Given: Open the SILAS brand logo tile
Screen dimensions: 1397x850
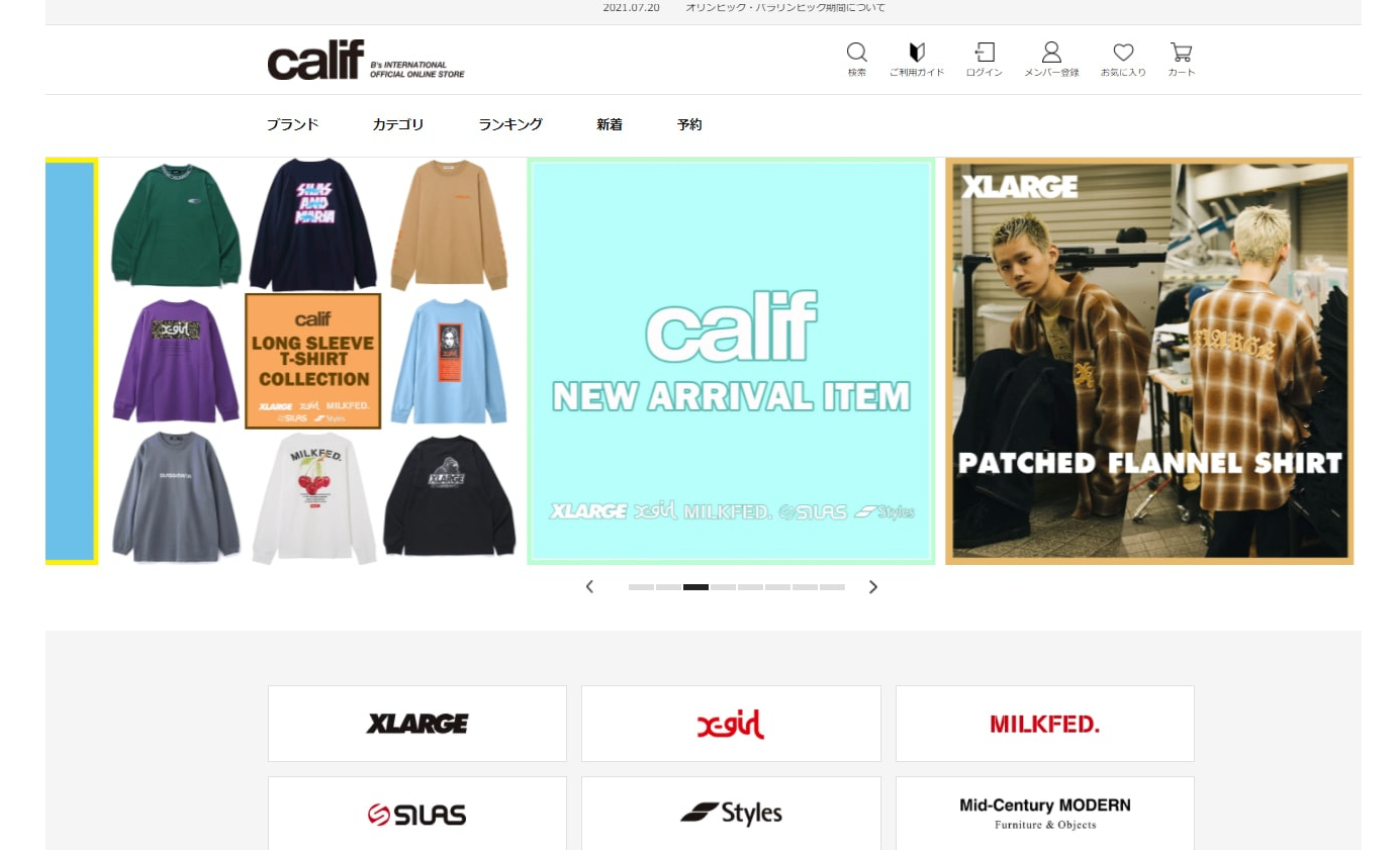Looking at the screenshot, I should click(x=417, y=814).
